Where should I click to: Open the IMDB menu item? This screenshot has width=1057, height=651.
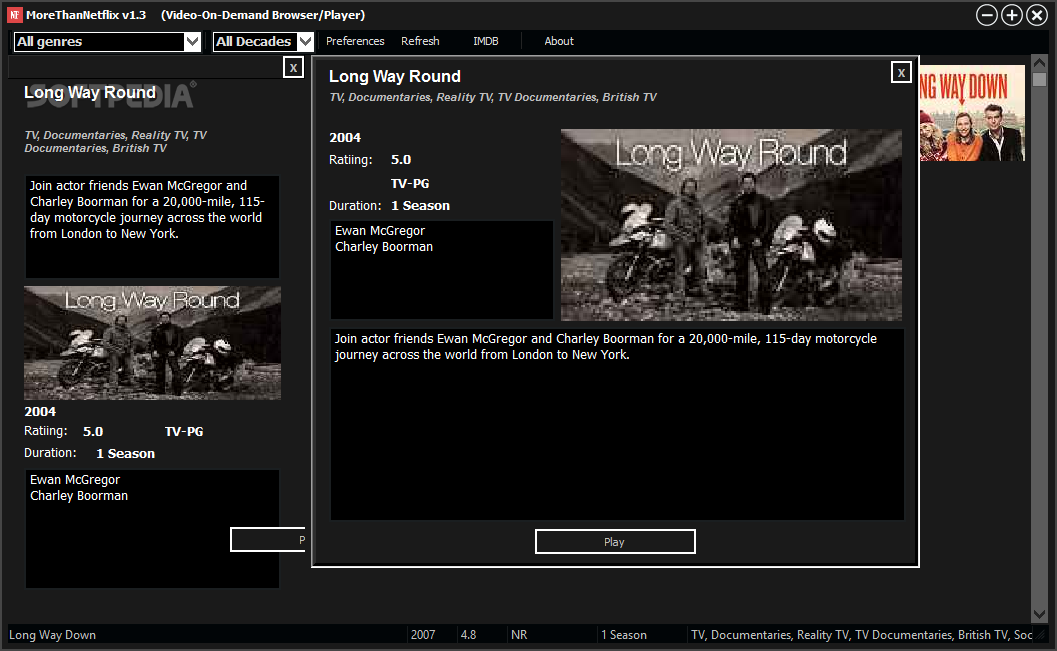click(x=485, y=41)
